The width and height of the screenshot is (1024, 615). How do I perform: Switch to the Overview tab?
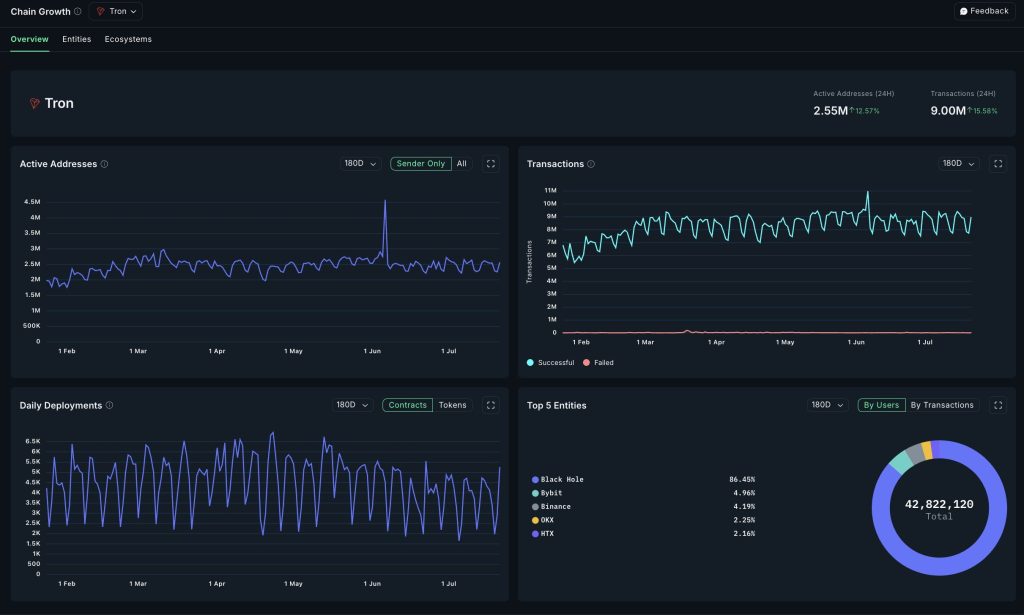(29, 39)
